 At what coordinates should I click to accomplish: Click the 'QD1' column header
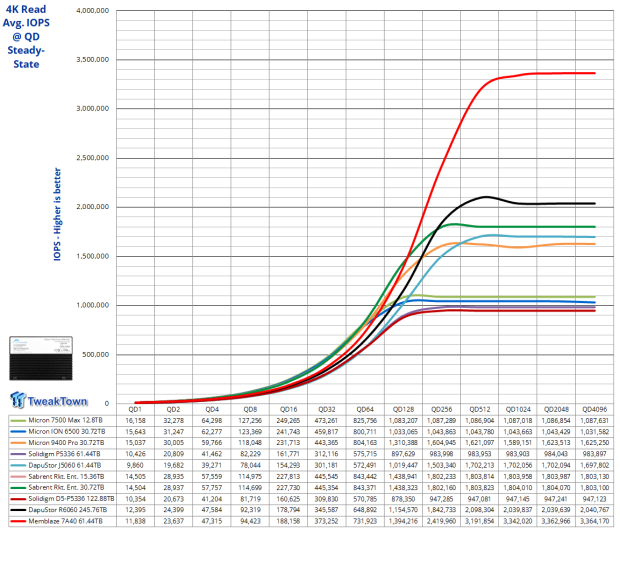pos(135,409)
